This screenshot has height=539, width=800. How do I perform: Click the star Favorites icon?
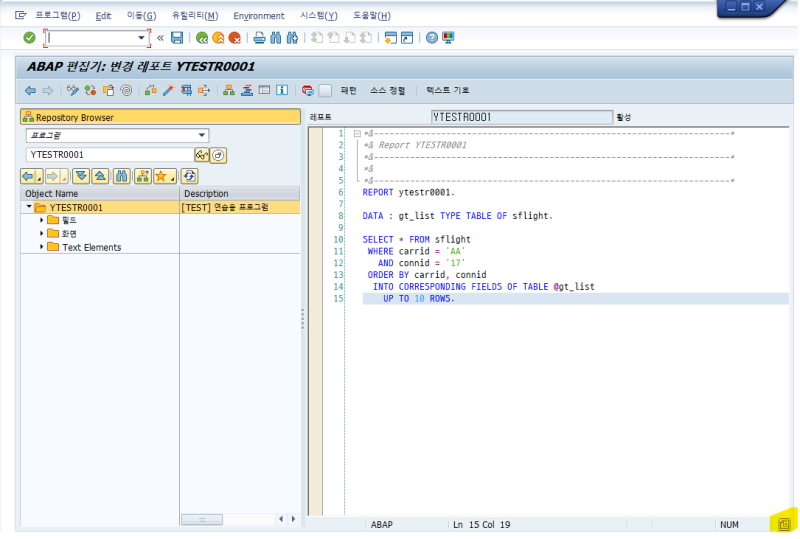point(161,177)
